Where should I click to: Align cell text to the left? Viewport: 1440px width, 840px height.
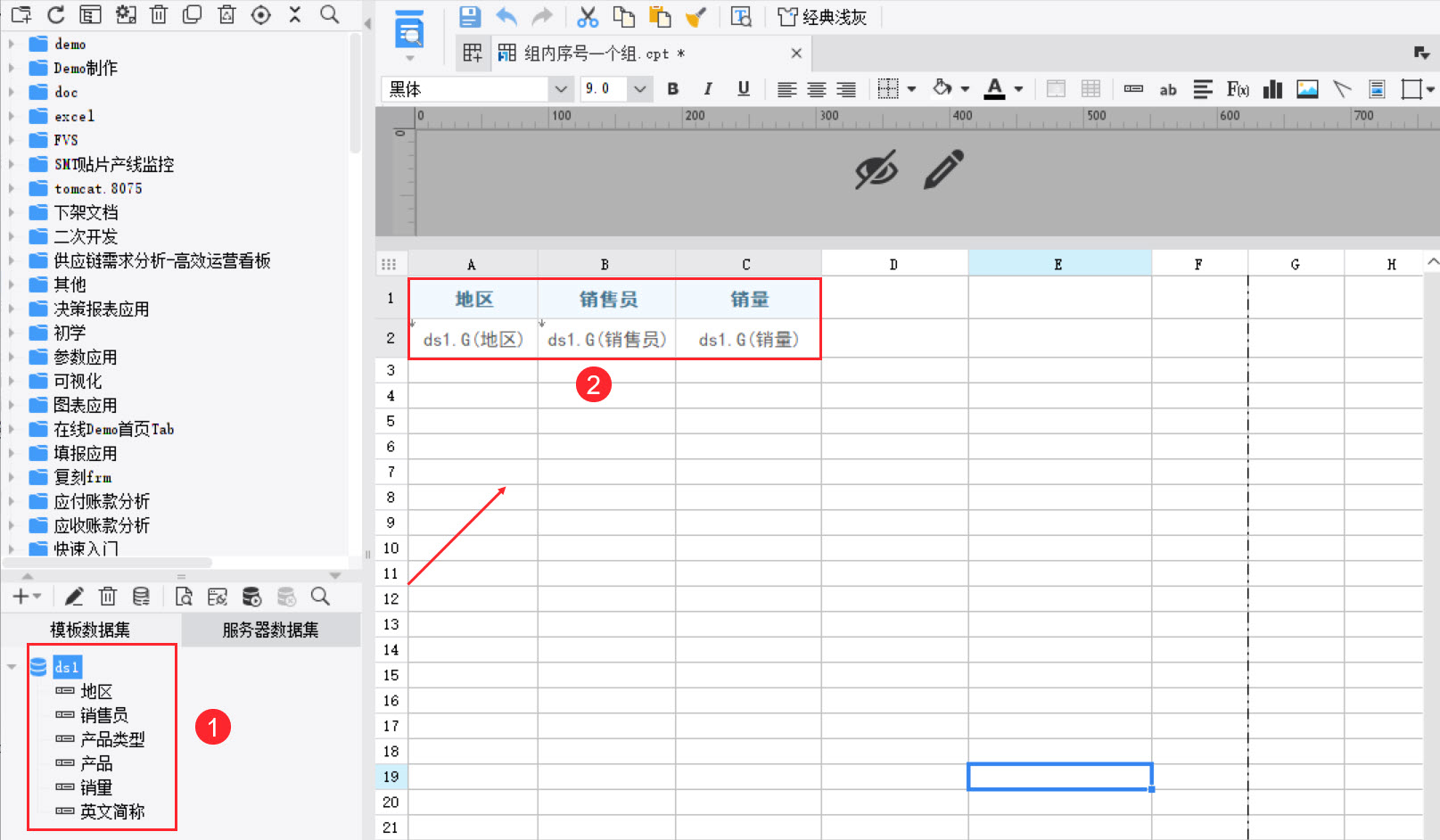(786, 89)
